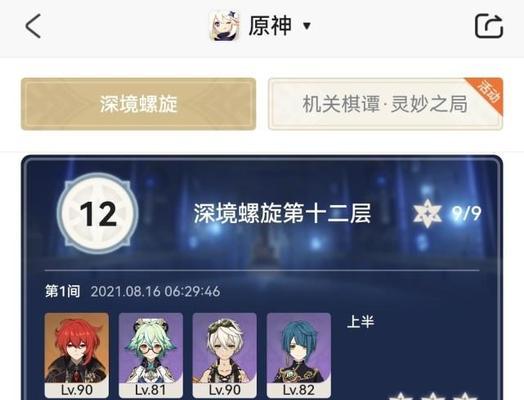Tap the abyss star icon beside 9/9
524x400 pixels.
point(427,214)
